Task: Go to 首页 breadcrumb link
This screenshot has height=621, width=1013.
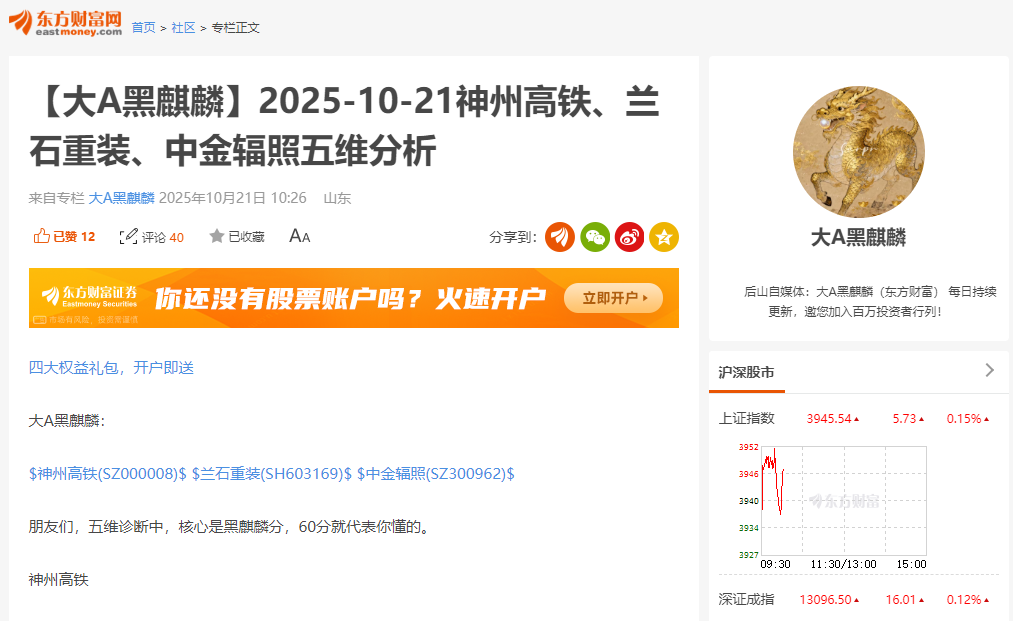Action: 143,28
